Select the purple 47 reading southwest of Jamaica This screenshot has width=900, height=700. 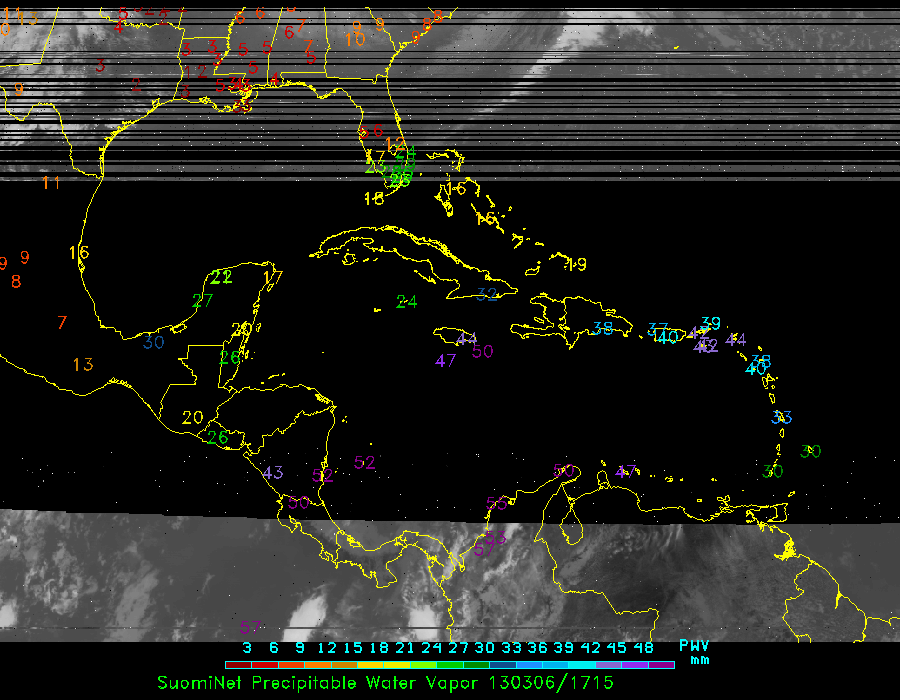click(446, 360)
